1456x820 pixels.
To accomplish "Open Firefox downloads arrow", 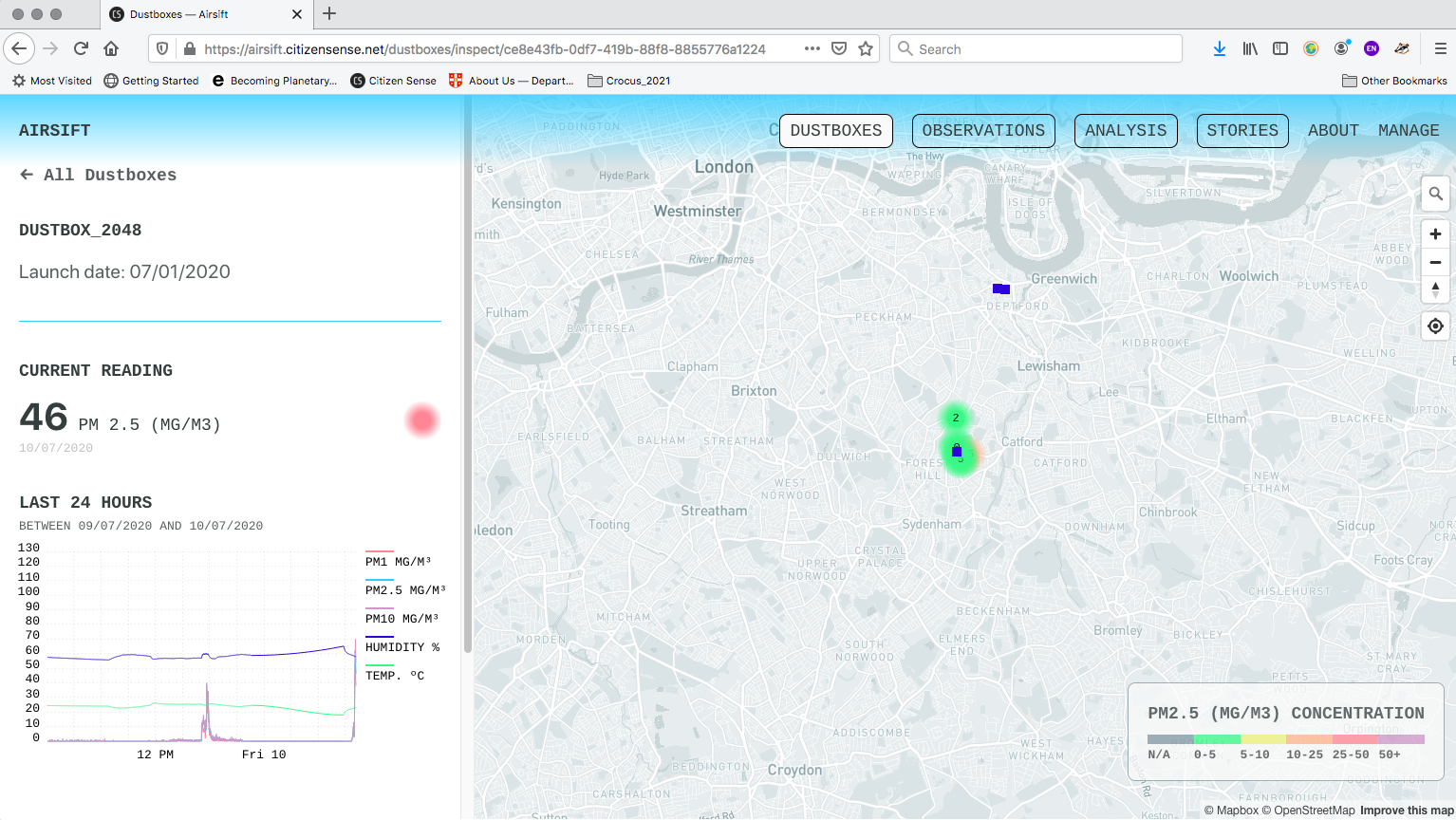I will pyautogui.click(x=1219, y=48).
